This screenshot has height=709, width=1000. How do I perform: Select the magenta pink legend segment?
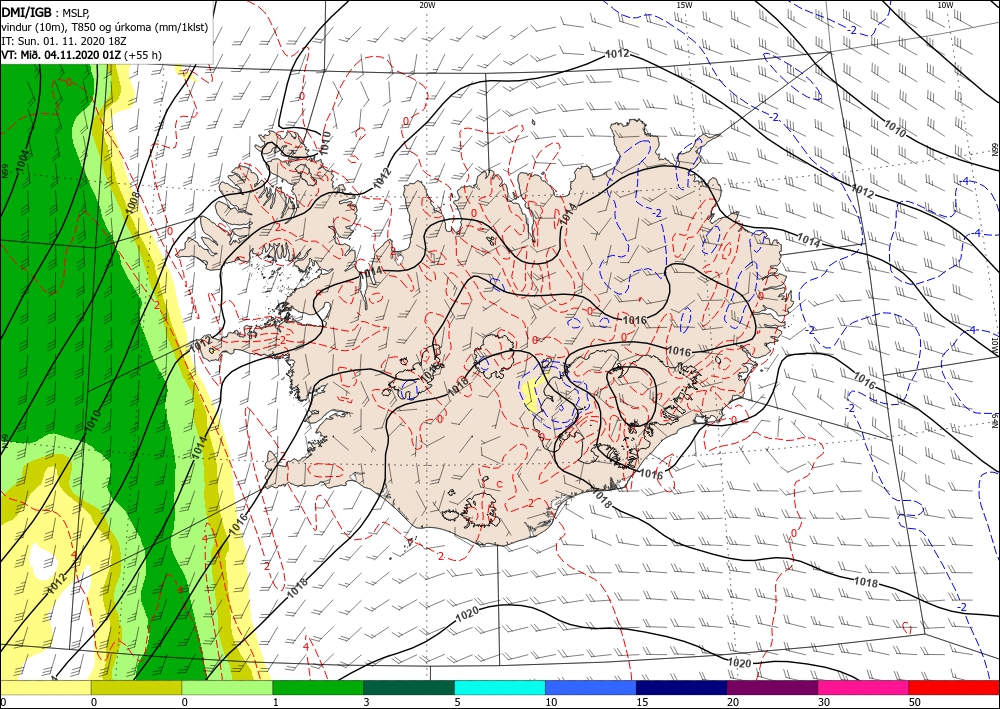[x=864, y=687]
